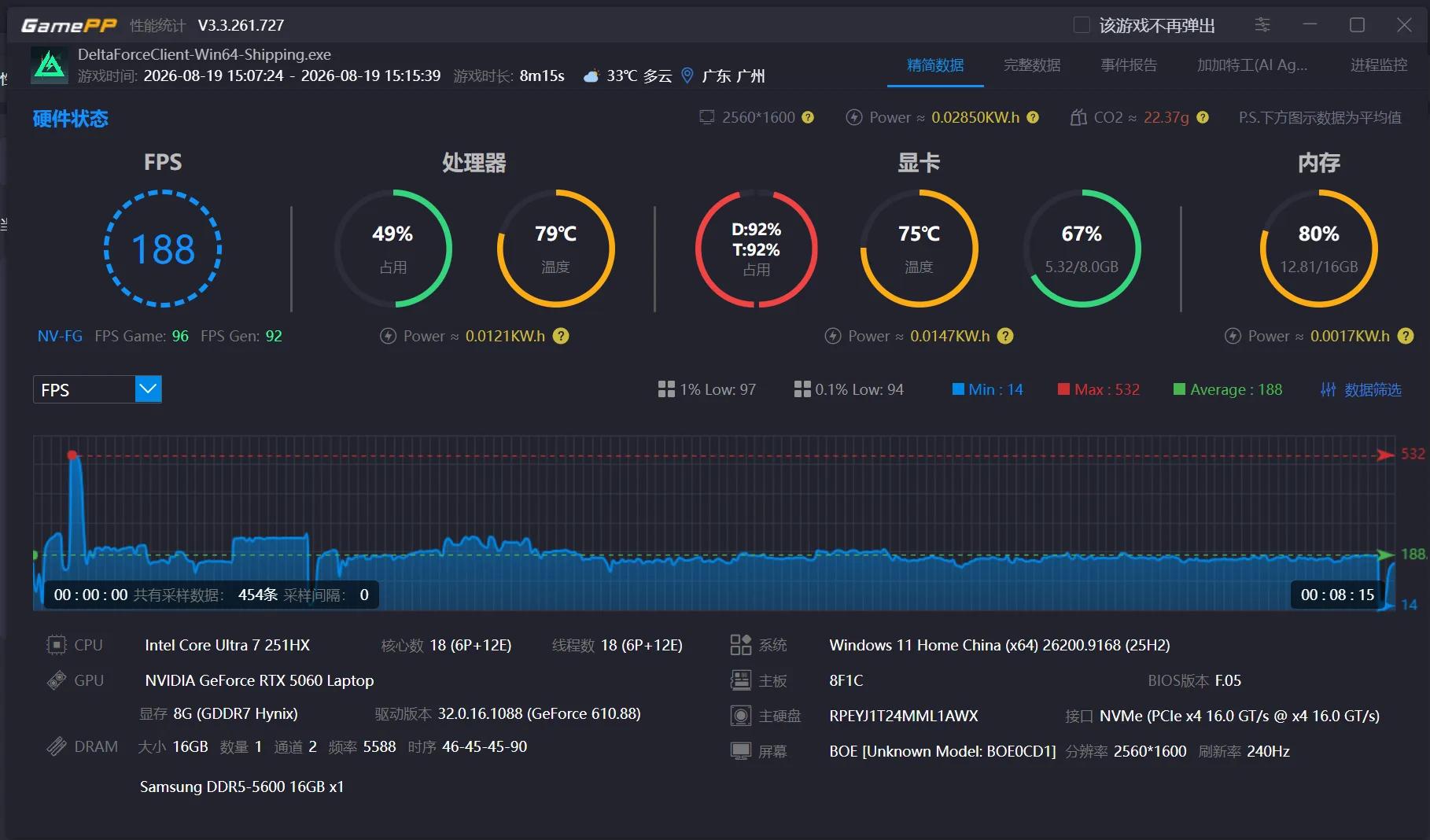Click the green Average legend swatch
This screenshot has height=840, width=1430.
(1179, 389)
